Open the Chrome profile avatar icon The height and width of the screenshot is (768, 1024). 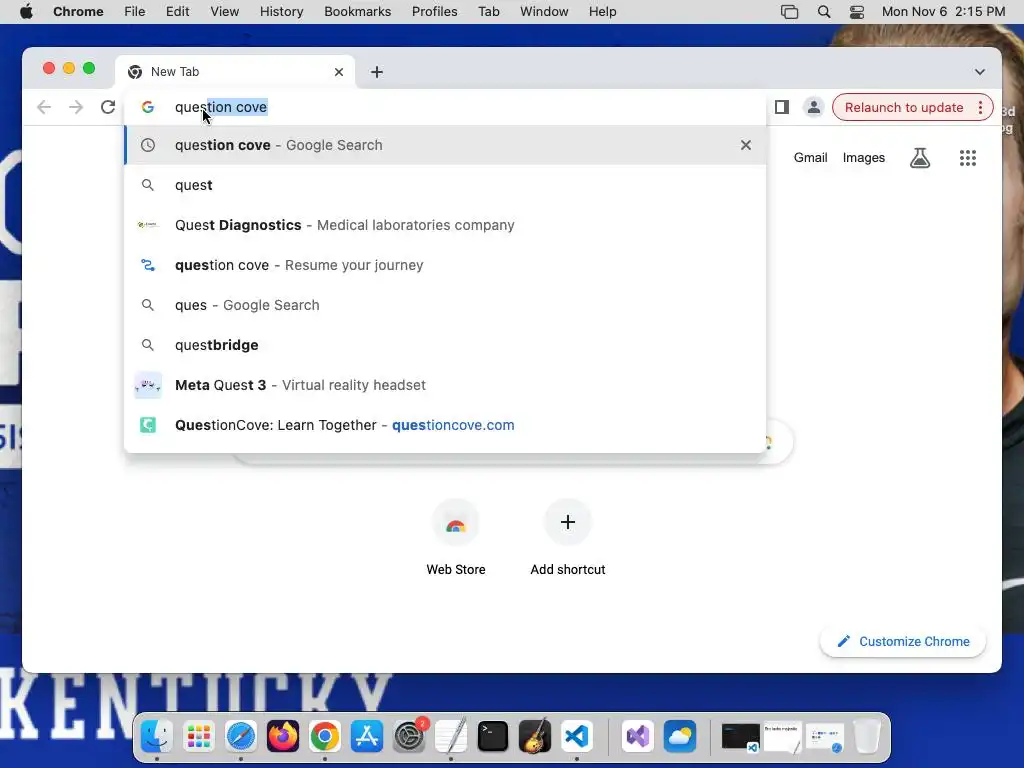coord(814,107)
